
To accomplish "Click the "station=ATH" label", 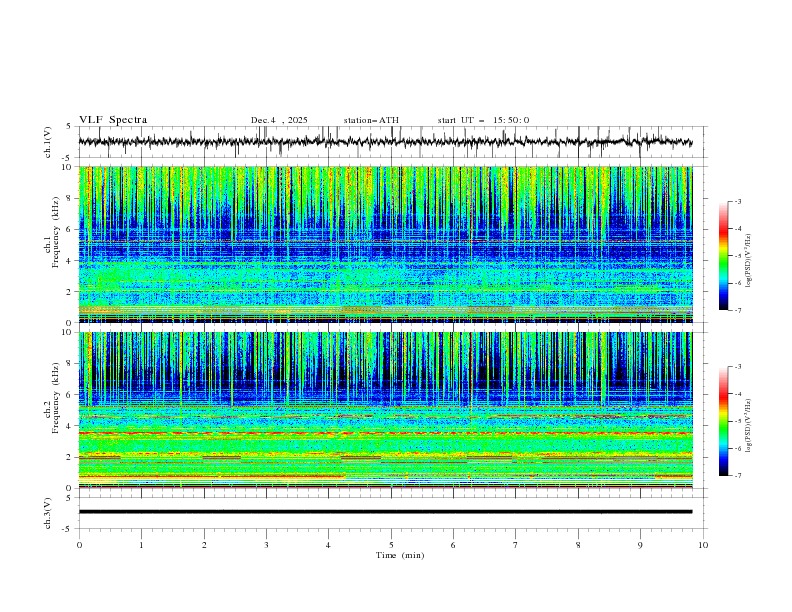I will (x=371, y=120).
